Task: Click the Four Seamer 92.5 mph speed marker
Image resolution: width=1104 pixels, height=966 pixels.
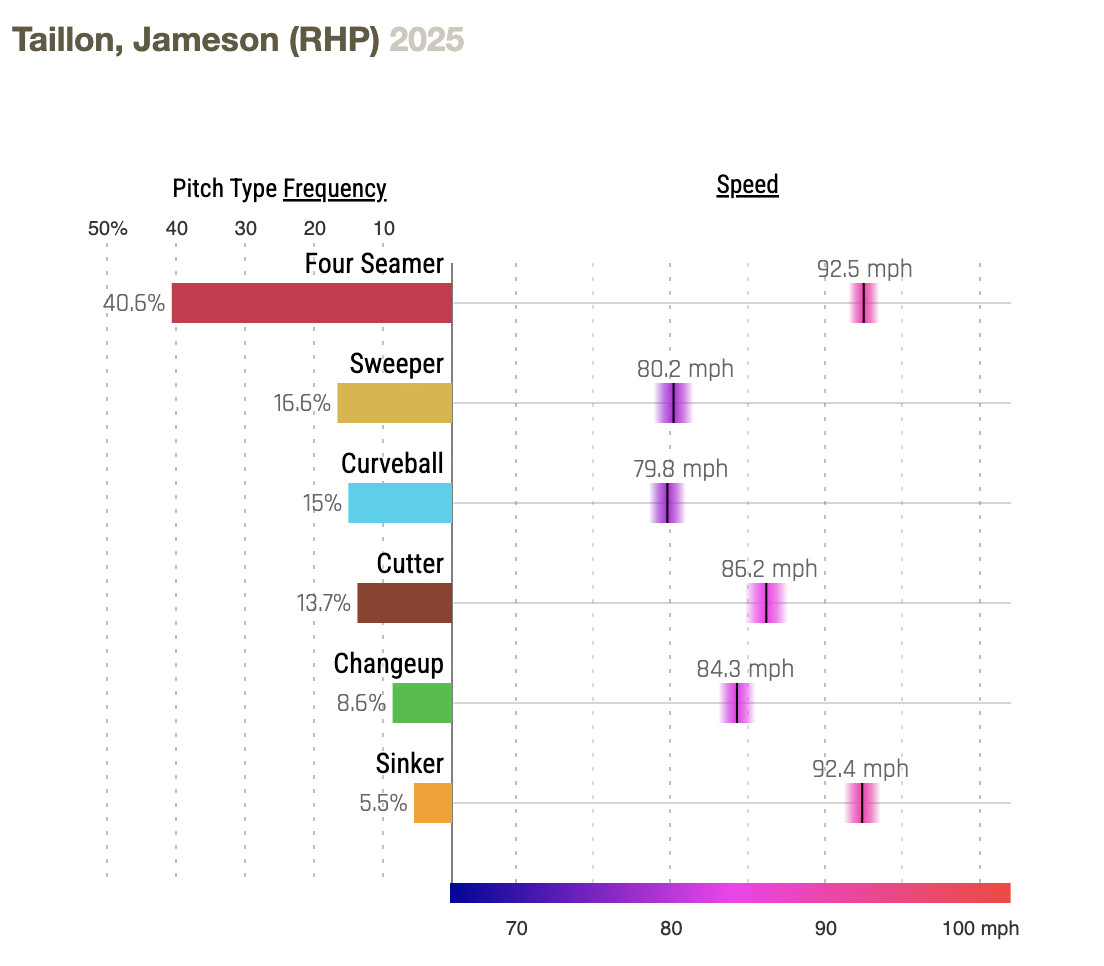Action: (864, 303)
